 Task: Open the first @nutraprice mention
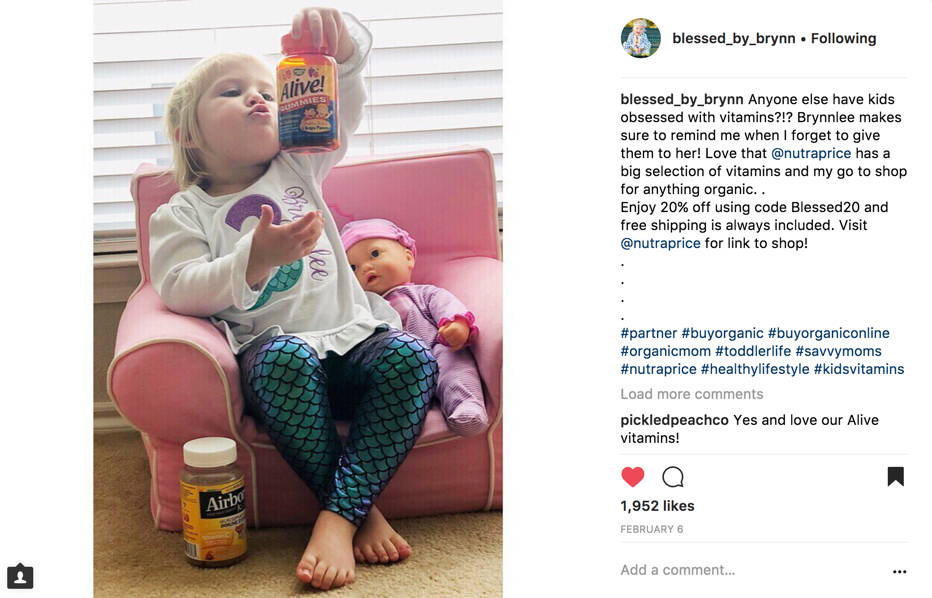pyautogui.click(x=811, y=153)
